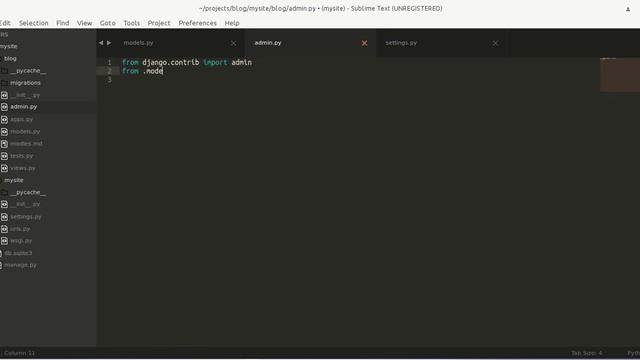The width and height of the screenshot is (640, 360).
Task: Open the Preferences menu
Action: pyautogui.click(x=198, y=23)
